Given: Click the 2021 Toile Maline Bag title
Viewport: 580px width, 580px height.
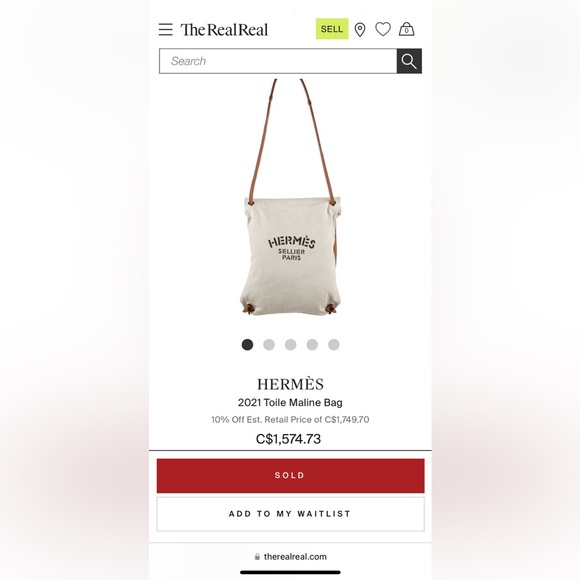Looking at the screenshot, I should coord(290,402).
